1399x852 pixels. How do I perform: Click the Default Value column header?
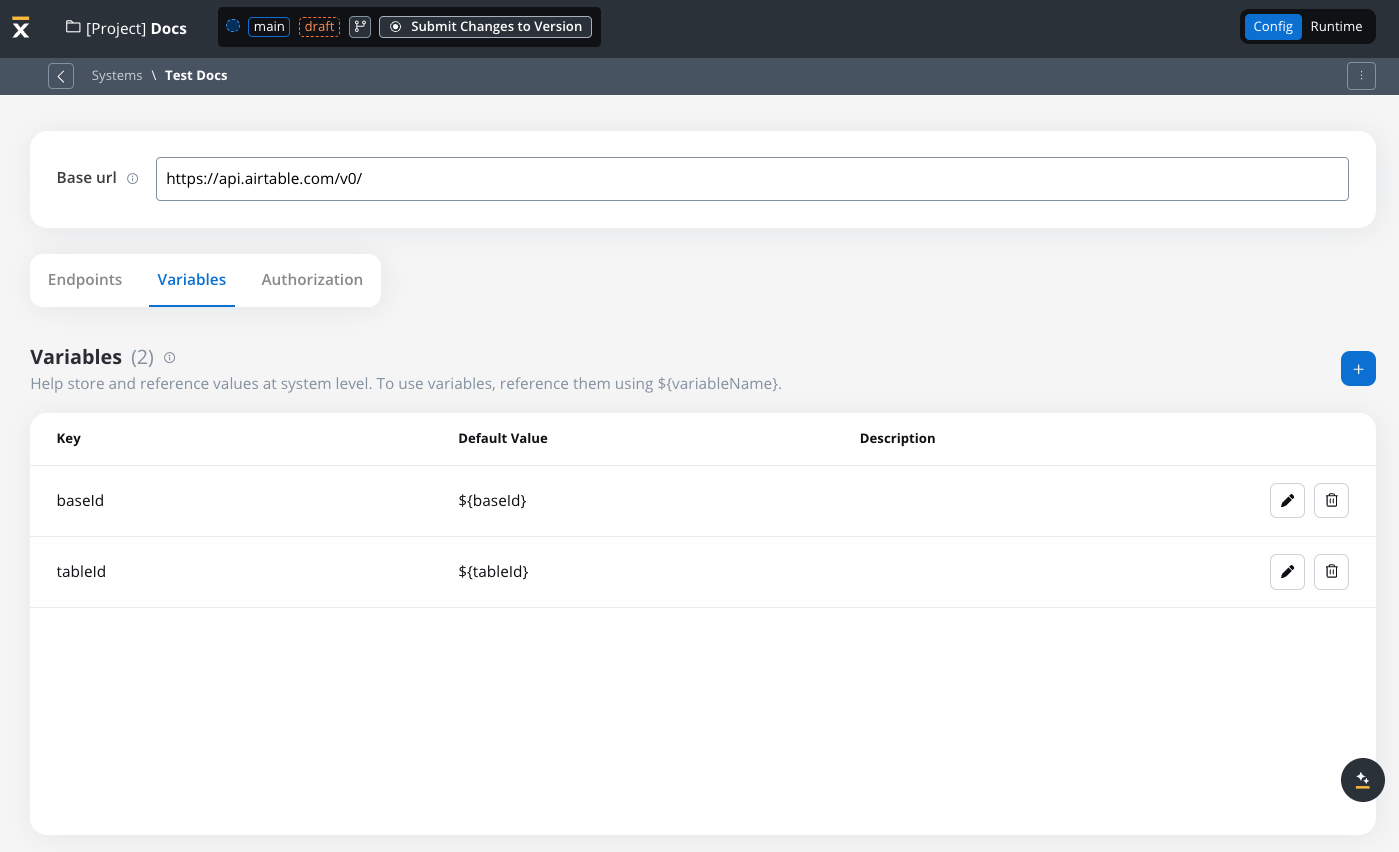[503, 439]
